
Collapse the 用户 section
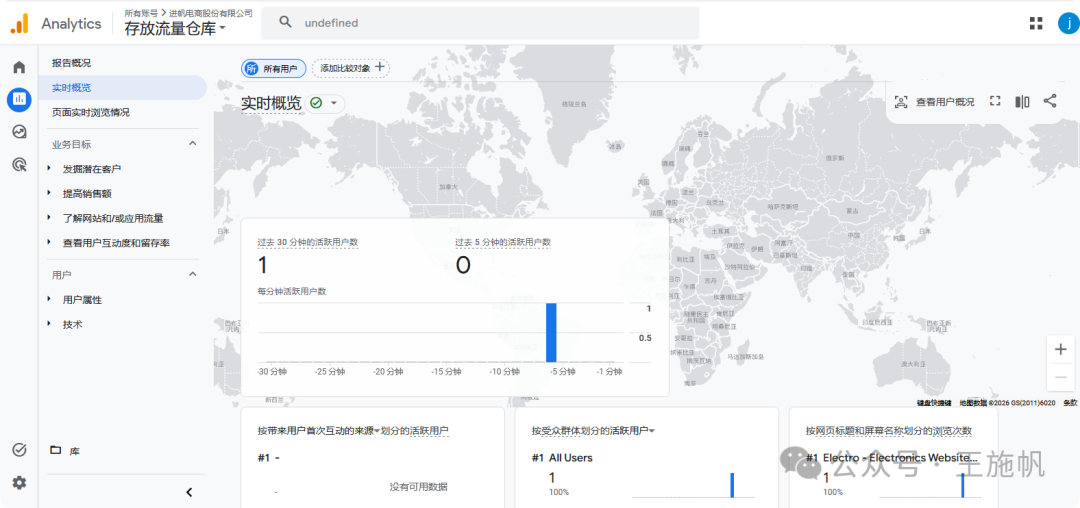[193, 274]
